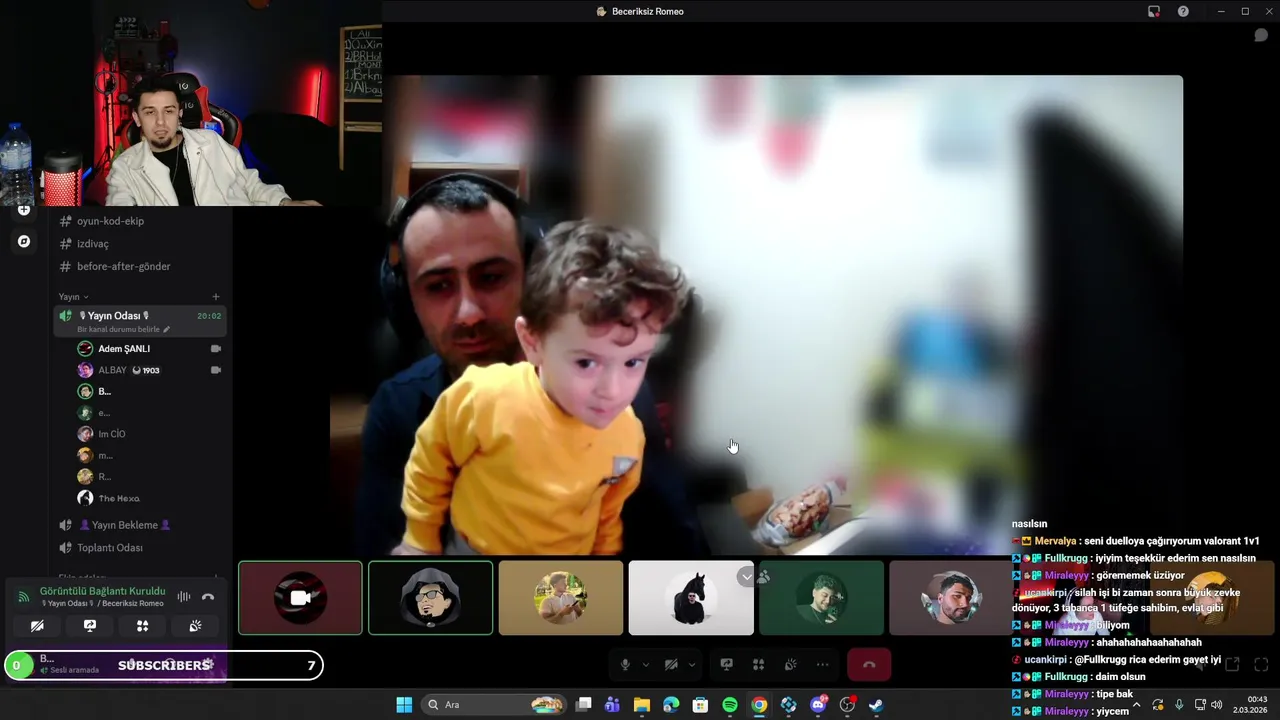This screenshot has height=720, width=1280.
Task: Open File Explorer from the taskbar
Action: click(642, 705)
